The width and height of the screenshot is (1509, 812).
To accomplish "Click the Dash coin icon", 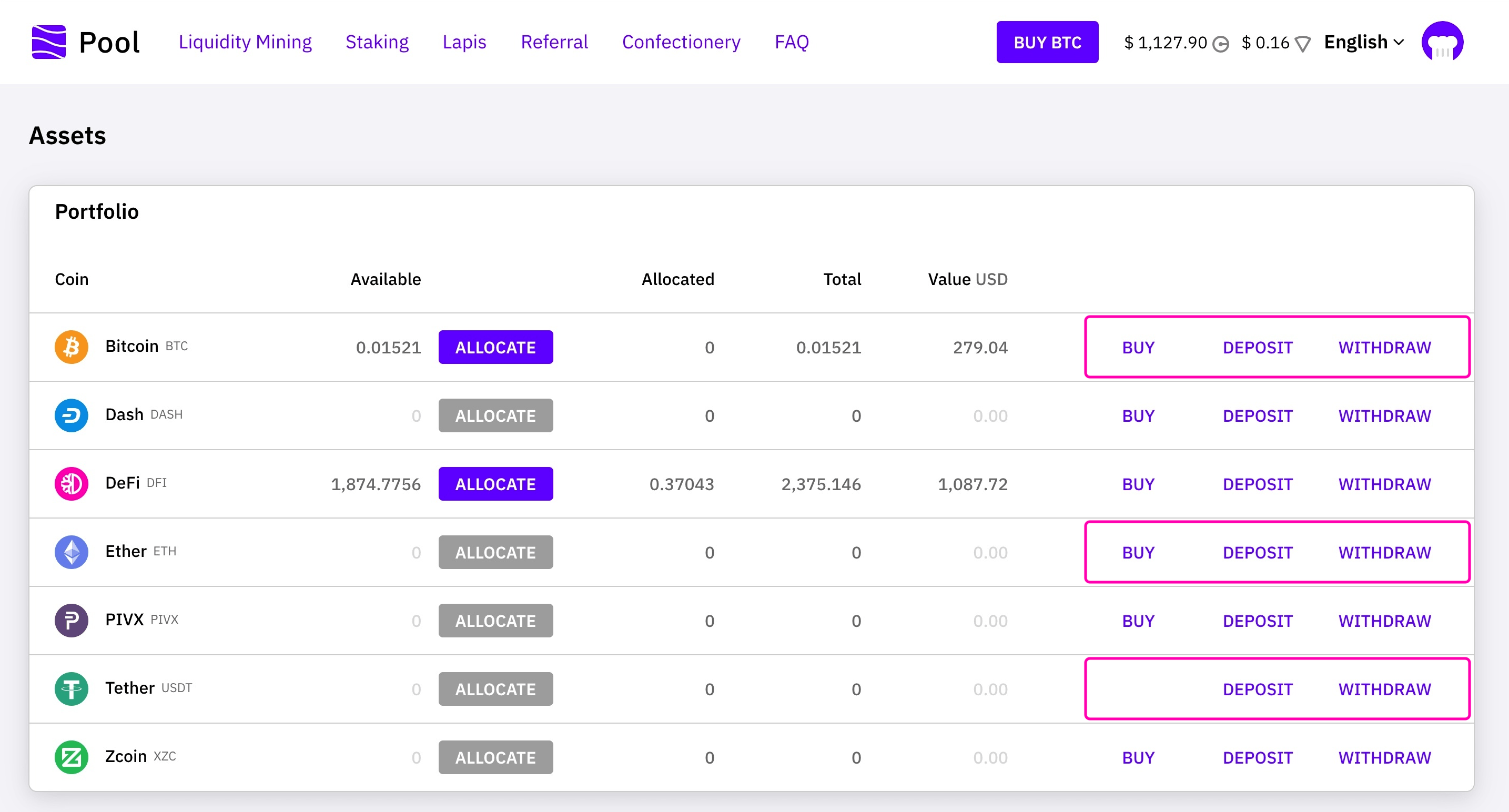I will [x=72, y=415].
